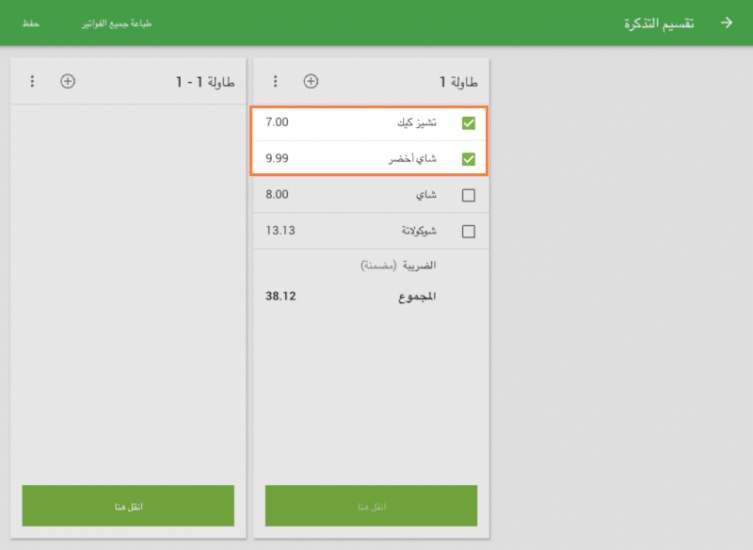The image size is (753, 550).
Task: Click طباعة جميع الفواتير to print all invoices
Action: click(x=117, y=22)
